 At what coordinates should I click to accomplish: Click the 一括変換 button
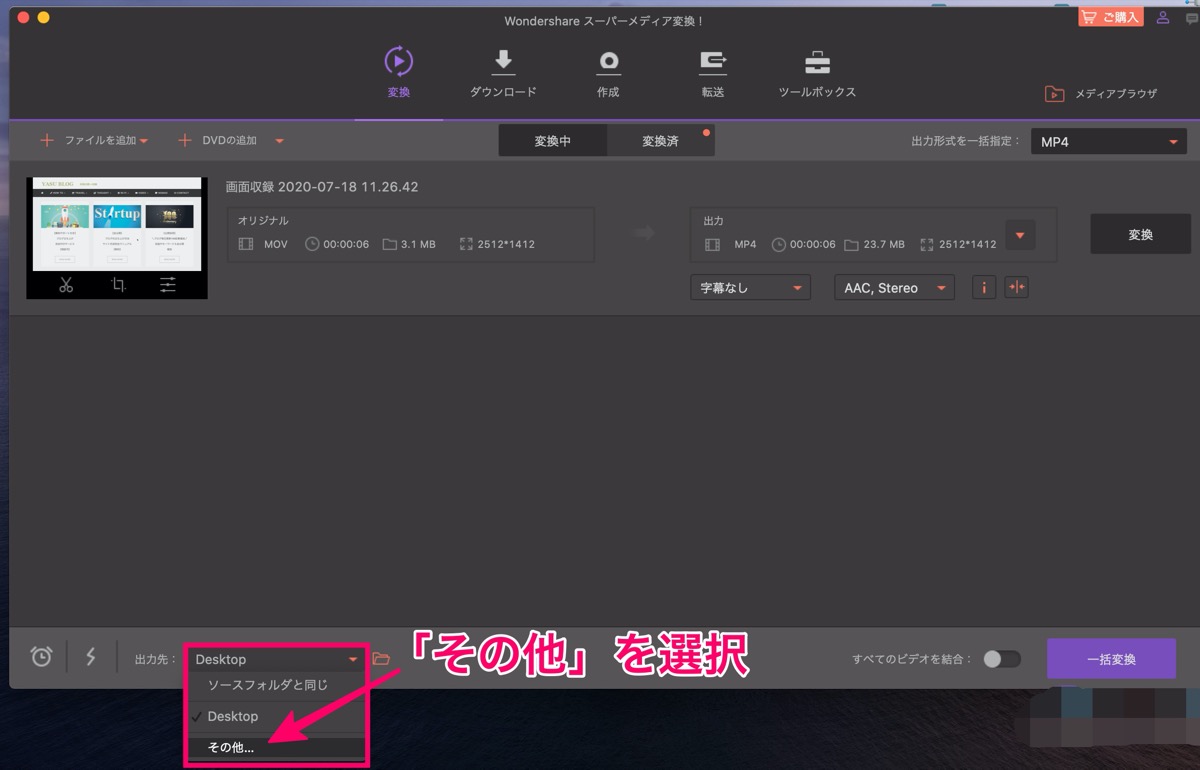tap(1111, 659)
